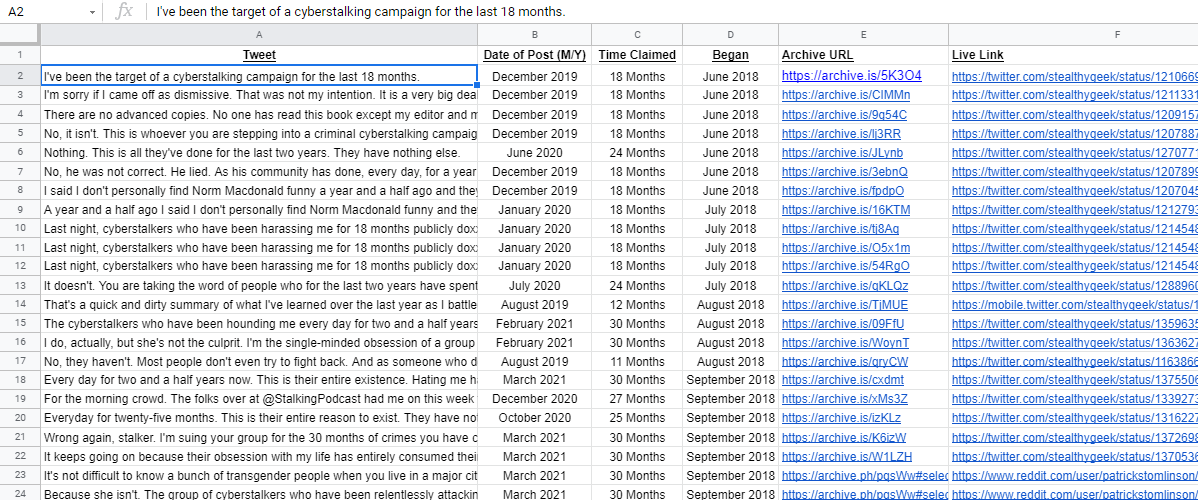
Task: Select tweet cell starting "It keeps going on because"
Action: (x=259, y=456)
